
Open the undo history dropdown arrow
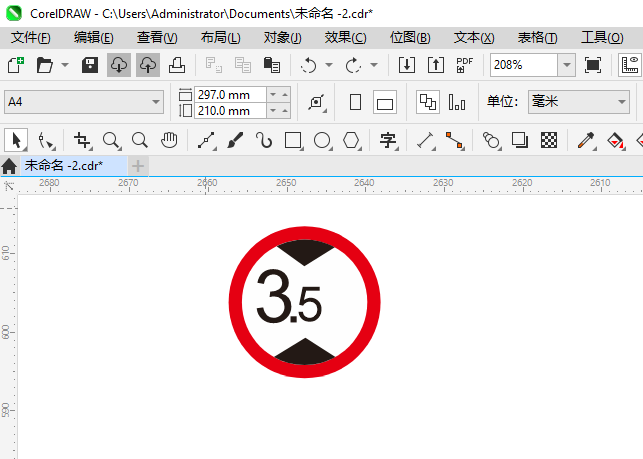tap(329, 65)
